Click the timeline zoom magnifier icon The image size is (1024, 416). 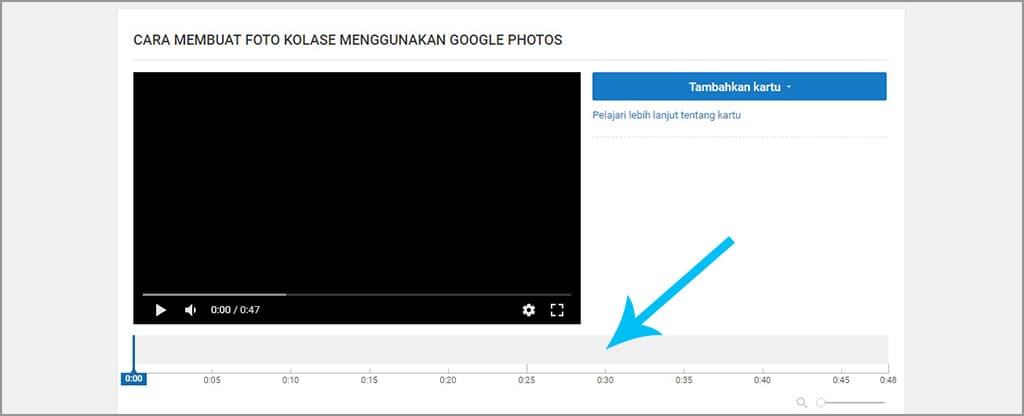tap(802, 402)
